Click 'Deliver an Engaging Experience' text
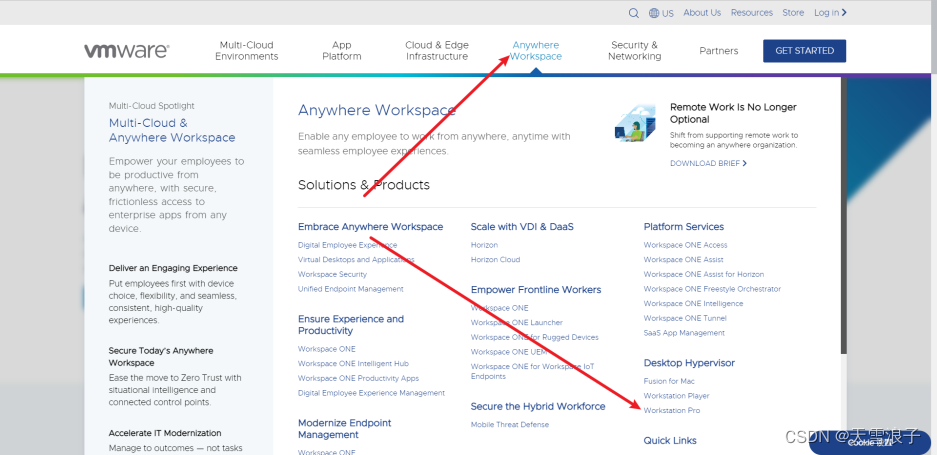The height and width of the screenshot is (455, 937). click(x=173, y=268)
